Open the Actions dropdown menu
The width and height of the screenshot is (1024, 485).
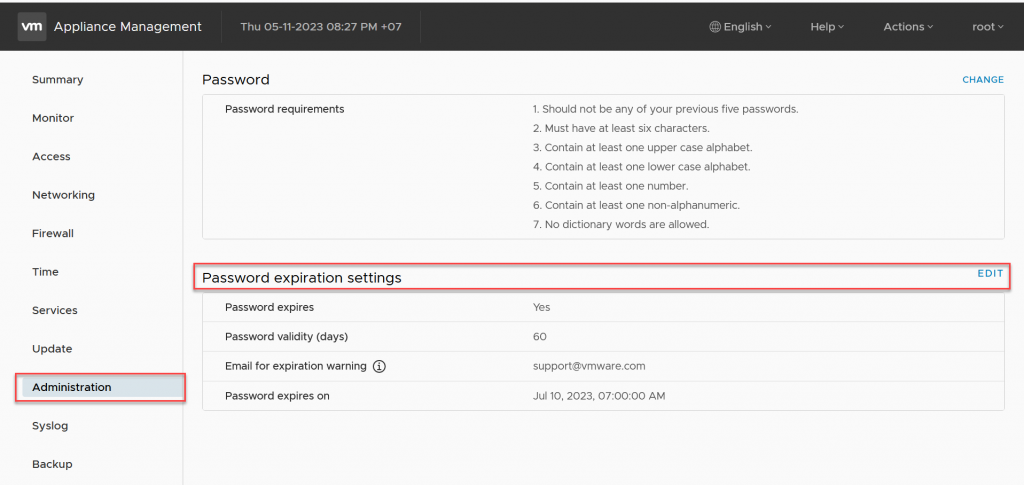tap(907, 27)
